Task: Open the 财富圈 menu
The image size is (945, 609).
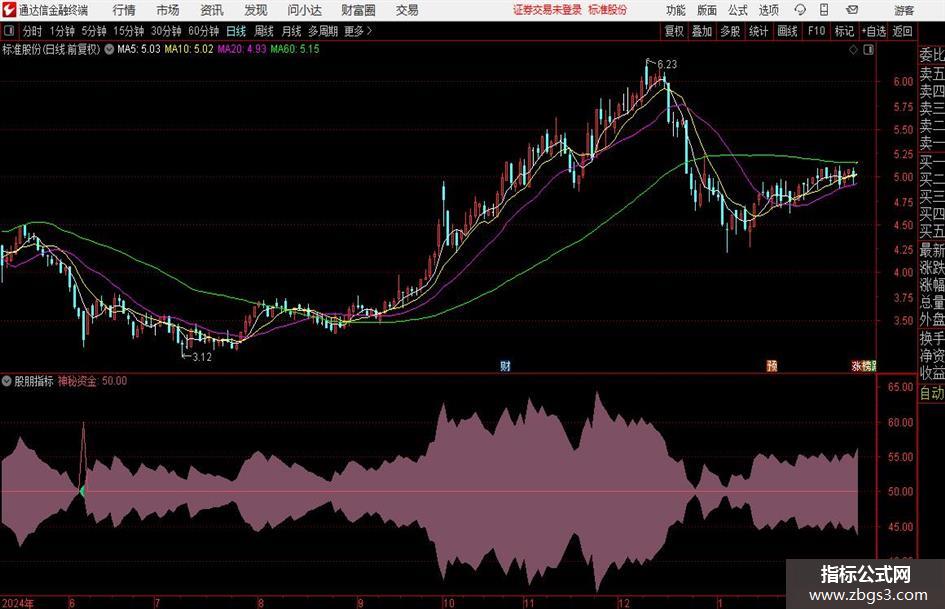Action: point(358,10)
